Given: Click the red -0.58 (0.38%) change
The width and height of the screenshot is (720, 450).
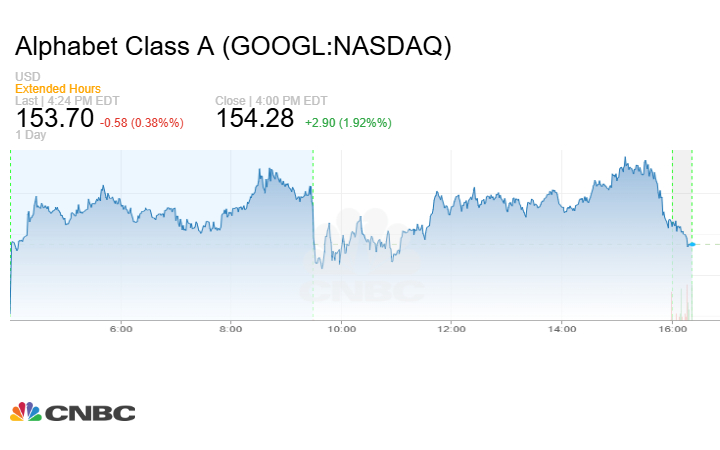Looking at the screenshot, I should click(x=142, y=123).
